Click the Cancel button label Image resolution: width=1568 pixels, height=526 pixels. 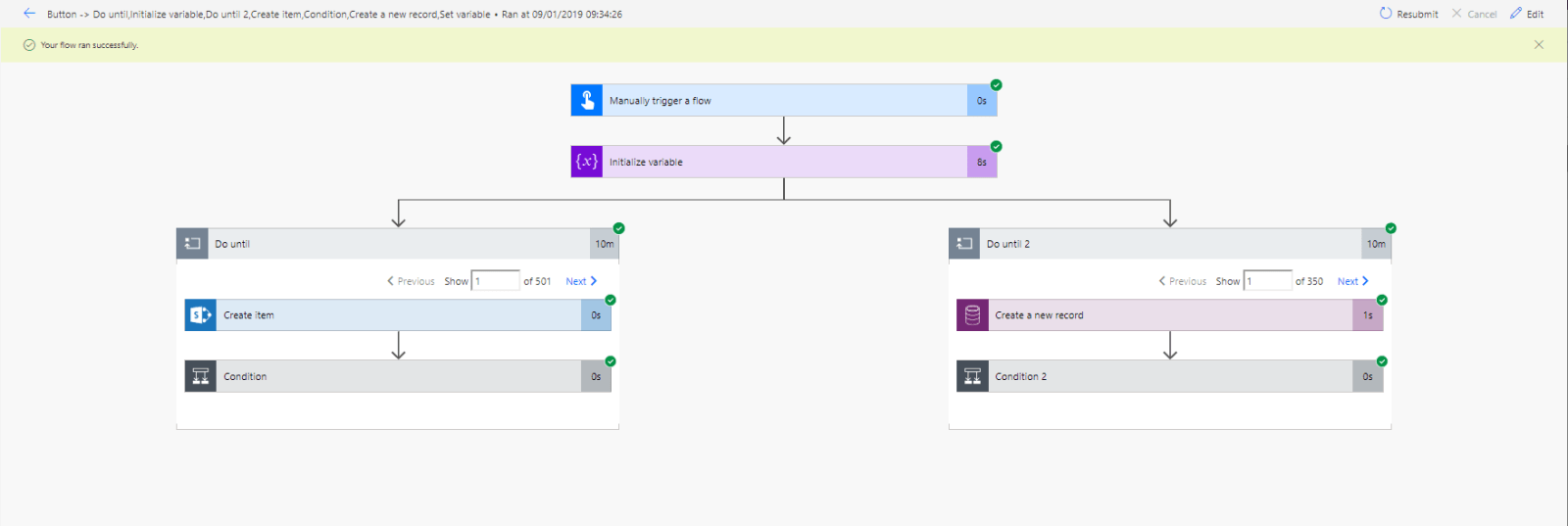coord(1482,15)
